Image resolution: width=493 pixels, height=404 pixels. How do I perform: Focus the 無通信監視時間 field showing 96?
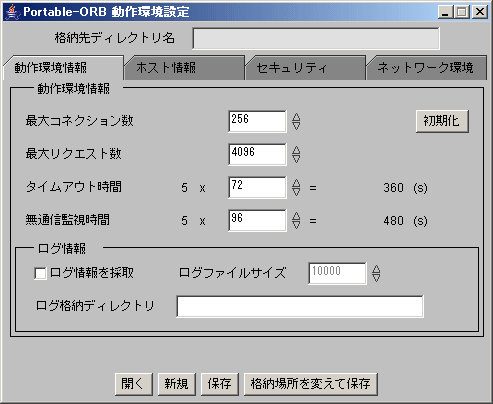point(257,220)
